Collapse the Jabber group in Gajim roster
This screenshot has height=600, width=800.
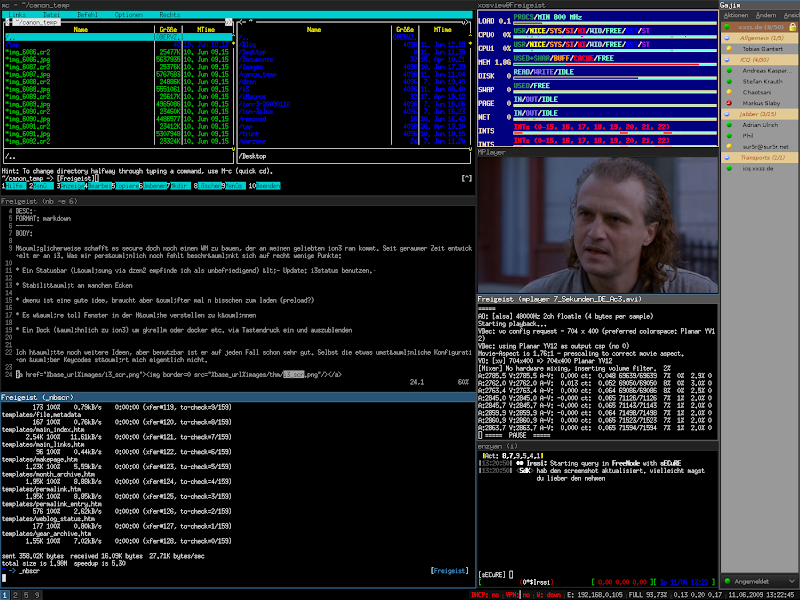click(727, 114)
